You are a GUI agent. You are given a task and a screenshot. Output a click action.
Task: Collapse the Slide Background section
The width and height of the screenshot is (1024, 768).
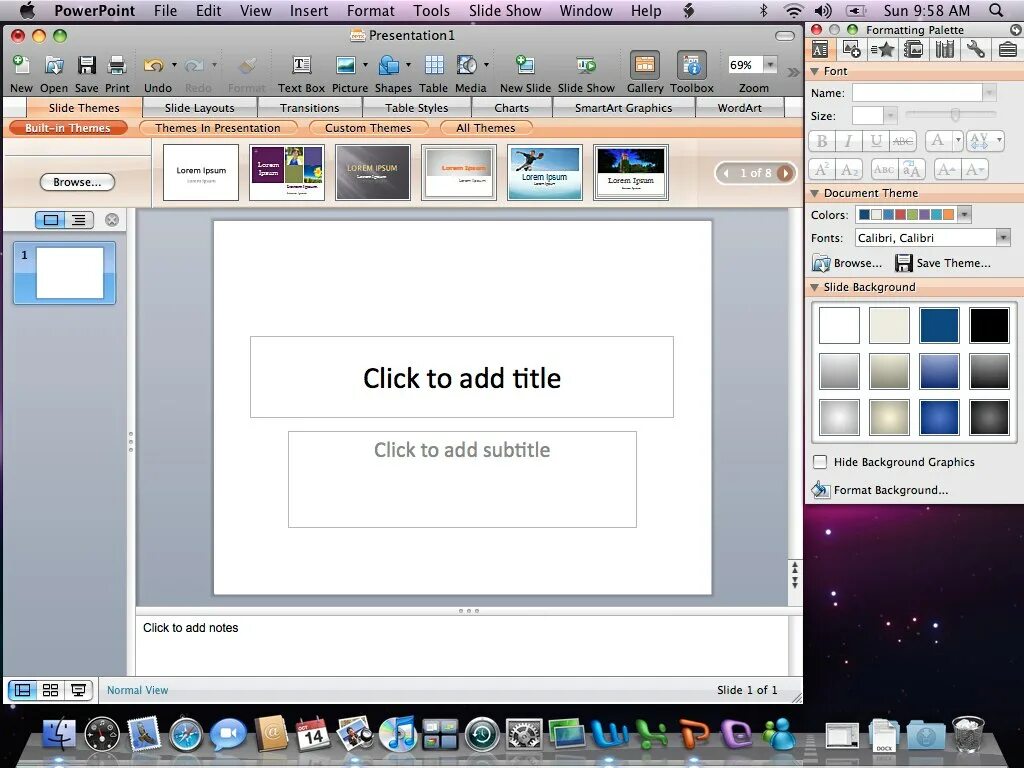click(814, 287)
